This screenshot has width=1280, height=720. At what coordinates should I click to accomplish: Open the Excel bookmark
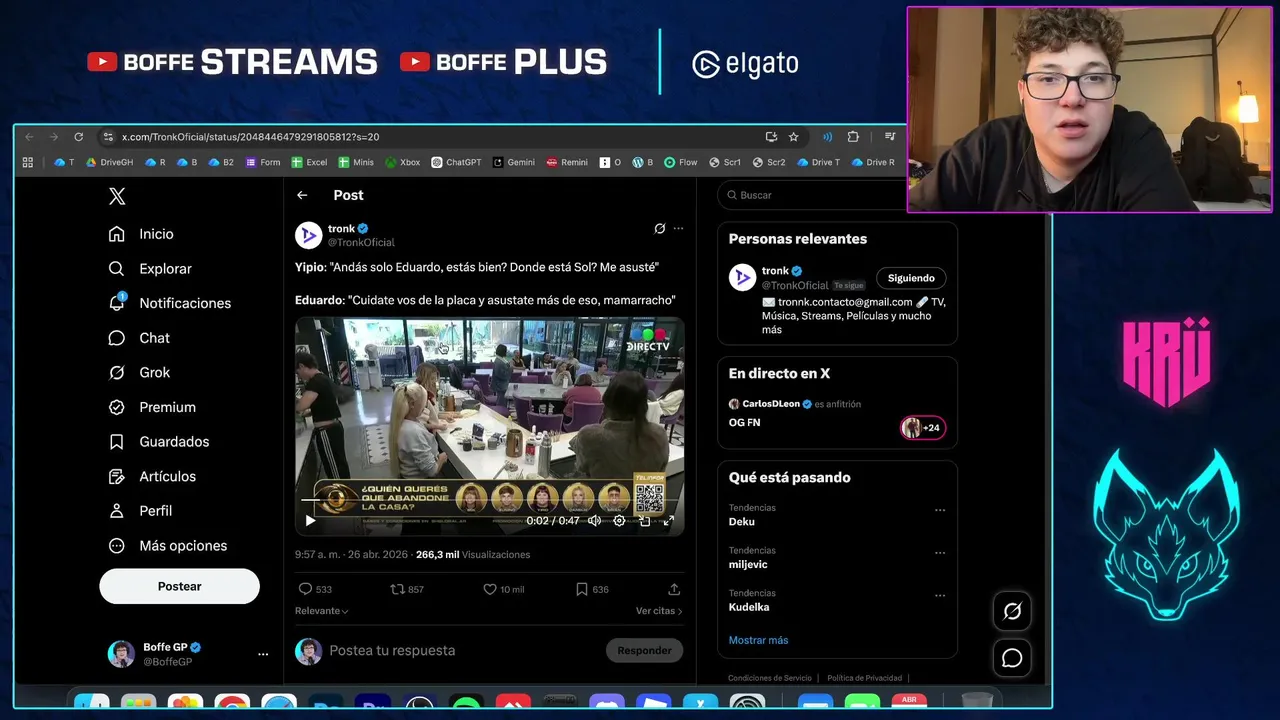(309, 162)
